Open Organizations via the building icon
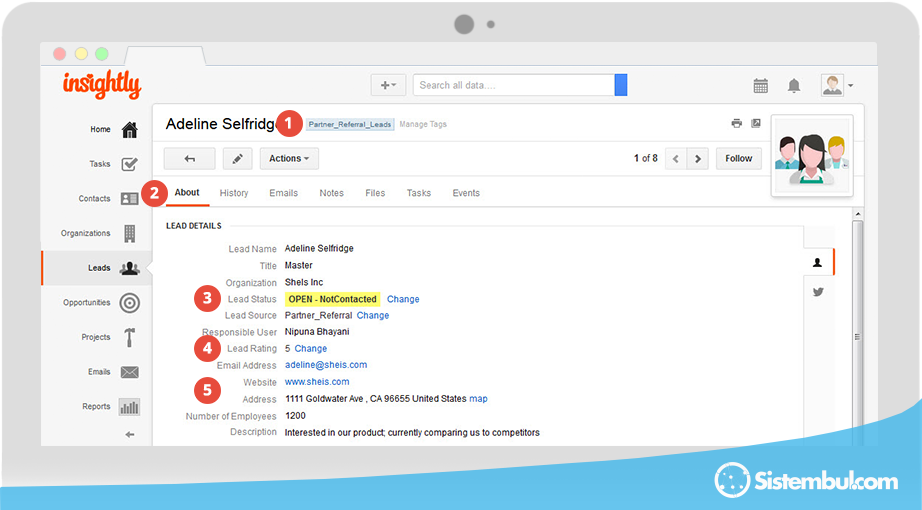Viewport: 922px width, 510px height. click(x=129, y=234)
